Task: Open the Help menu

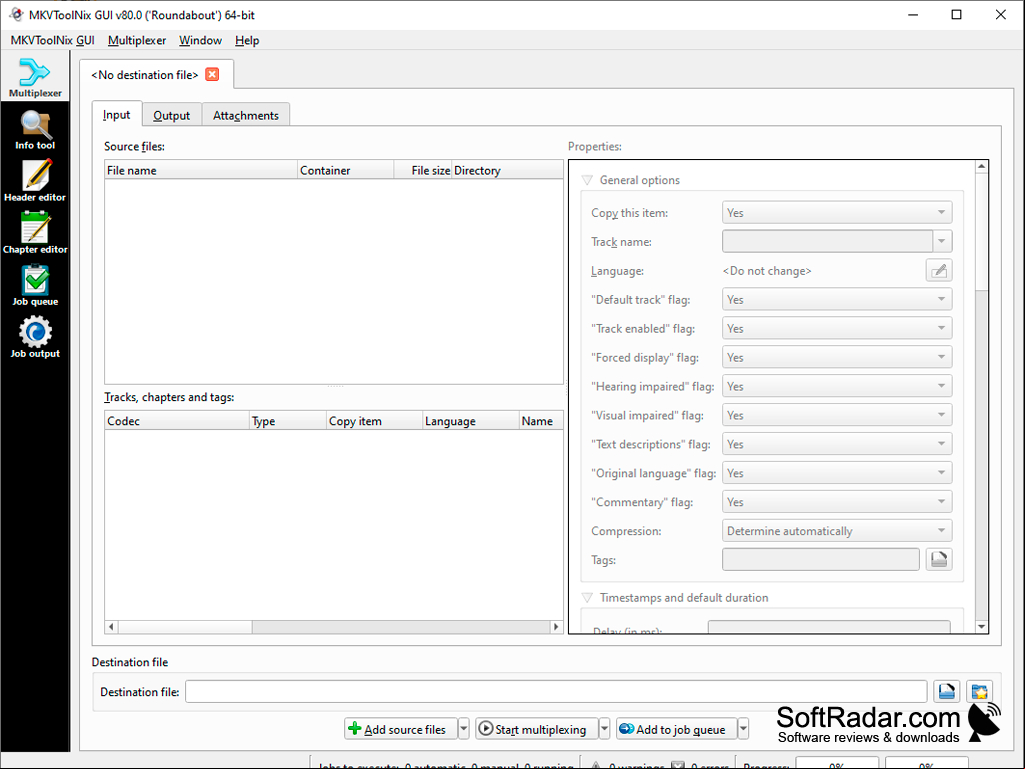Action: click(247, 41)
